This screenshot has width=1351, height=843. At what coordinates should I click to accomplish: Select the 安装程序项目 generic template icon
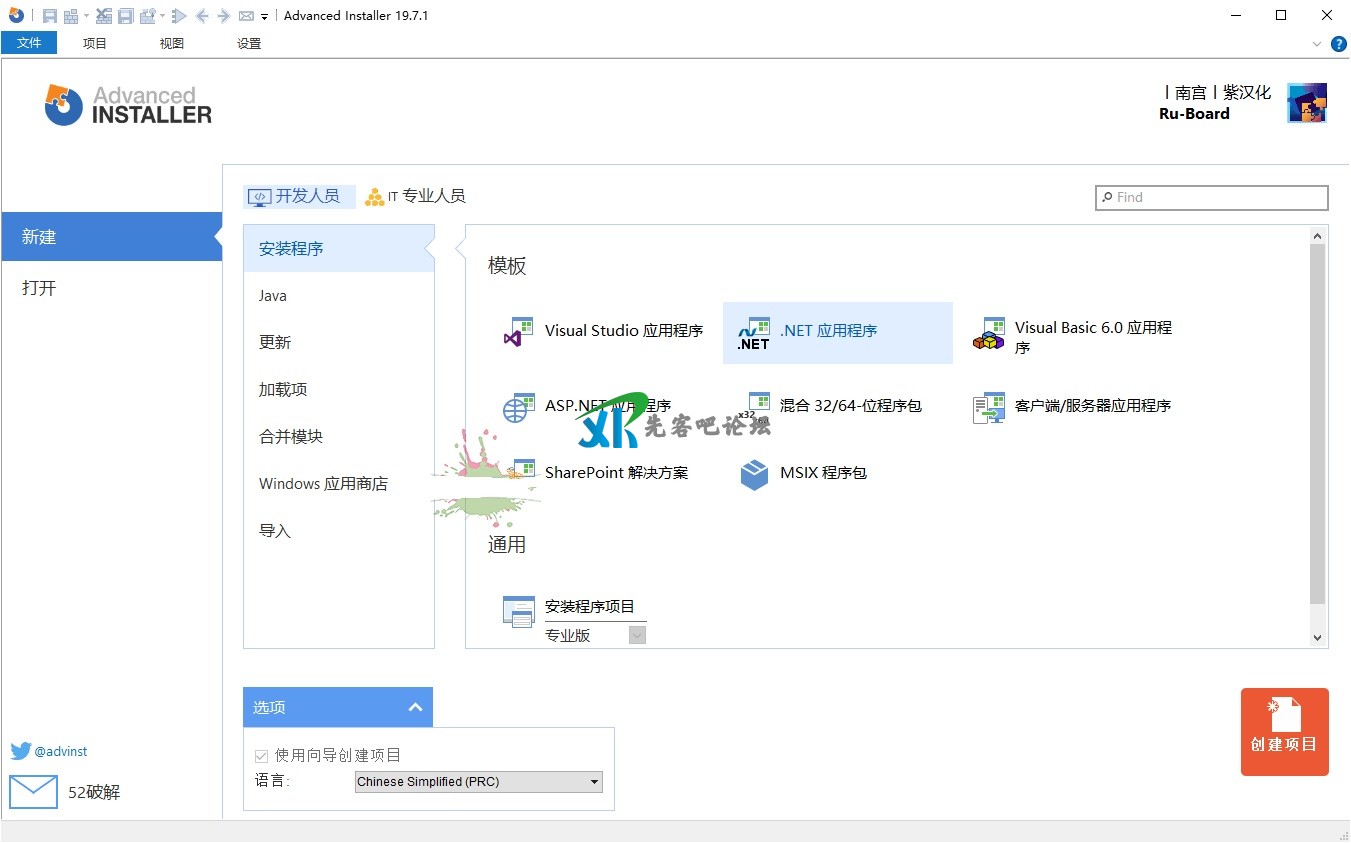[x=518, y=611]
